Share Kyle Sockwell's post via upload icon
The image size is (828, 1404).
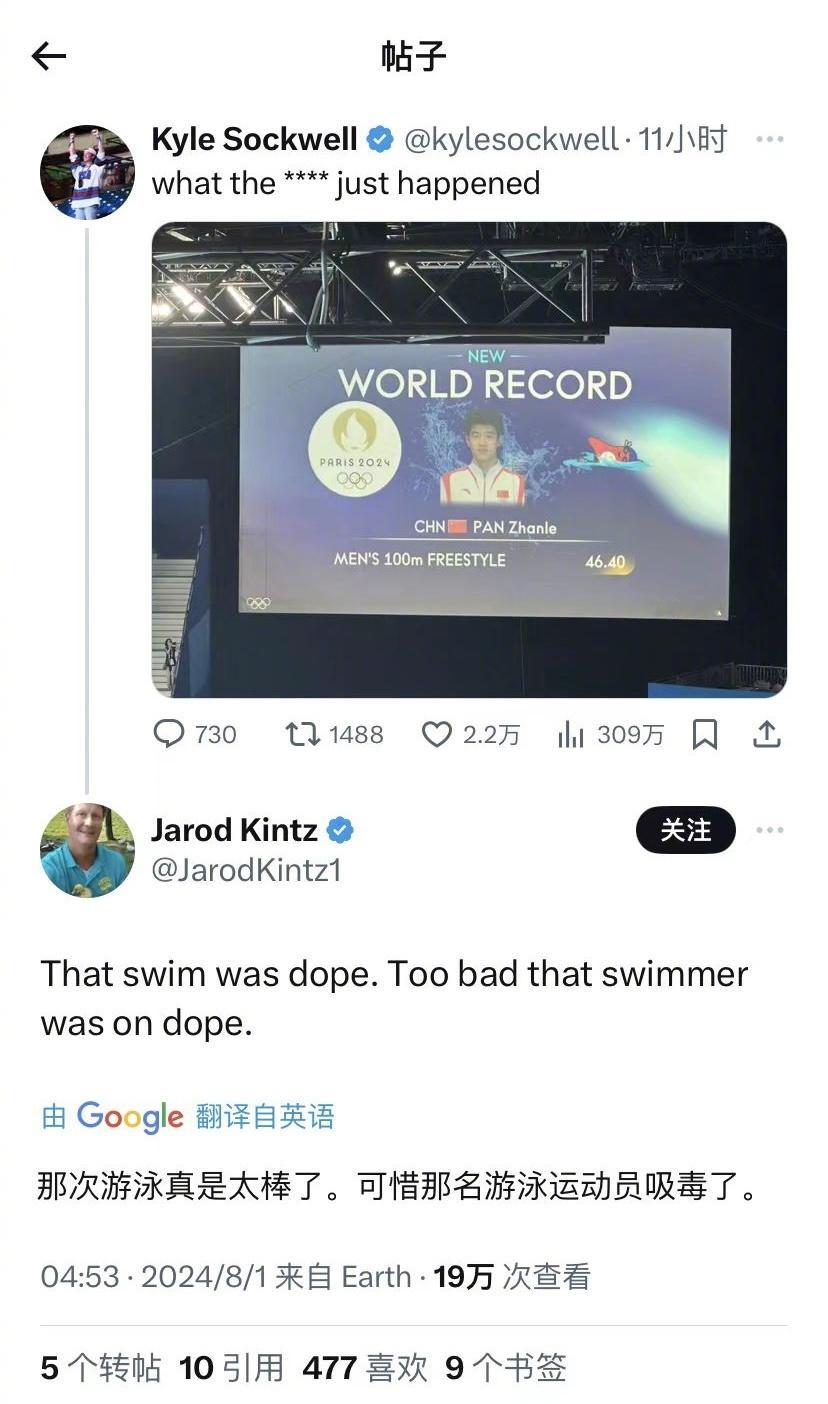tap(766, 735)
